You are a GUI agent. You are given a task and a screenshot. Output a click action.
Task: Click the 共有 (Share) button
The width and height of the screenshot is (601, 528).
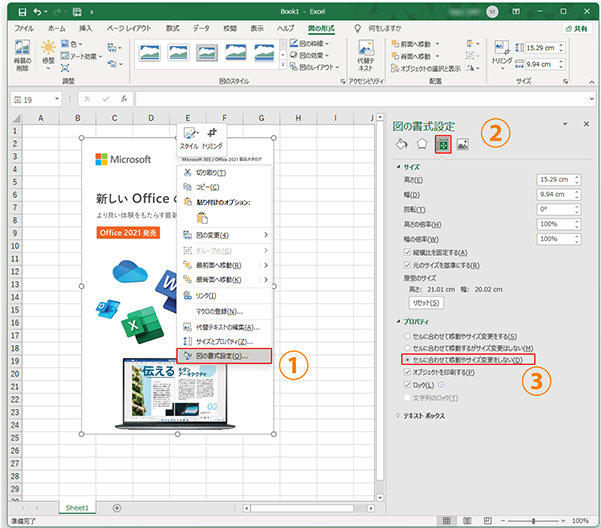pyautogui.click(x=577, y=28)
